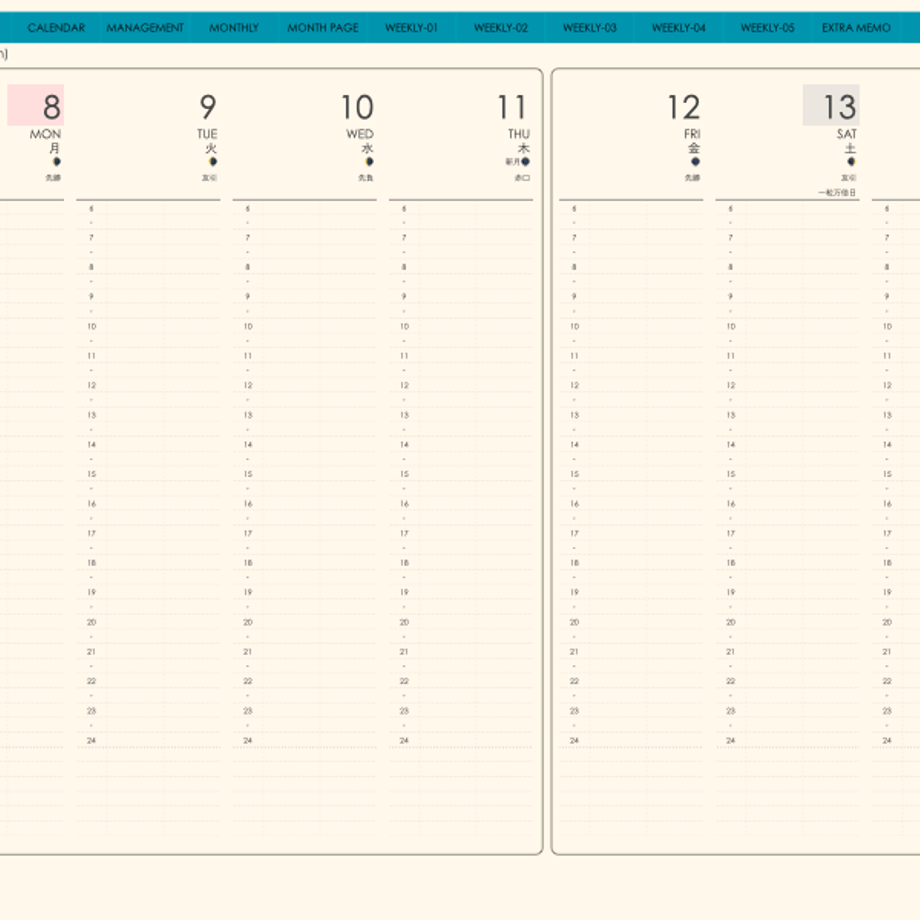This screenshot has height=920, width=920.
Task: Click the date number 9
Action: click(x=208, y=107)
